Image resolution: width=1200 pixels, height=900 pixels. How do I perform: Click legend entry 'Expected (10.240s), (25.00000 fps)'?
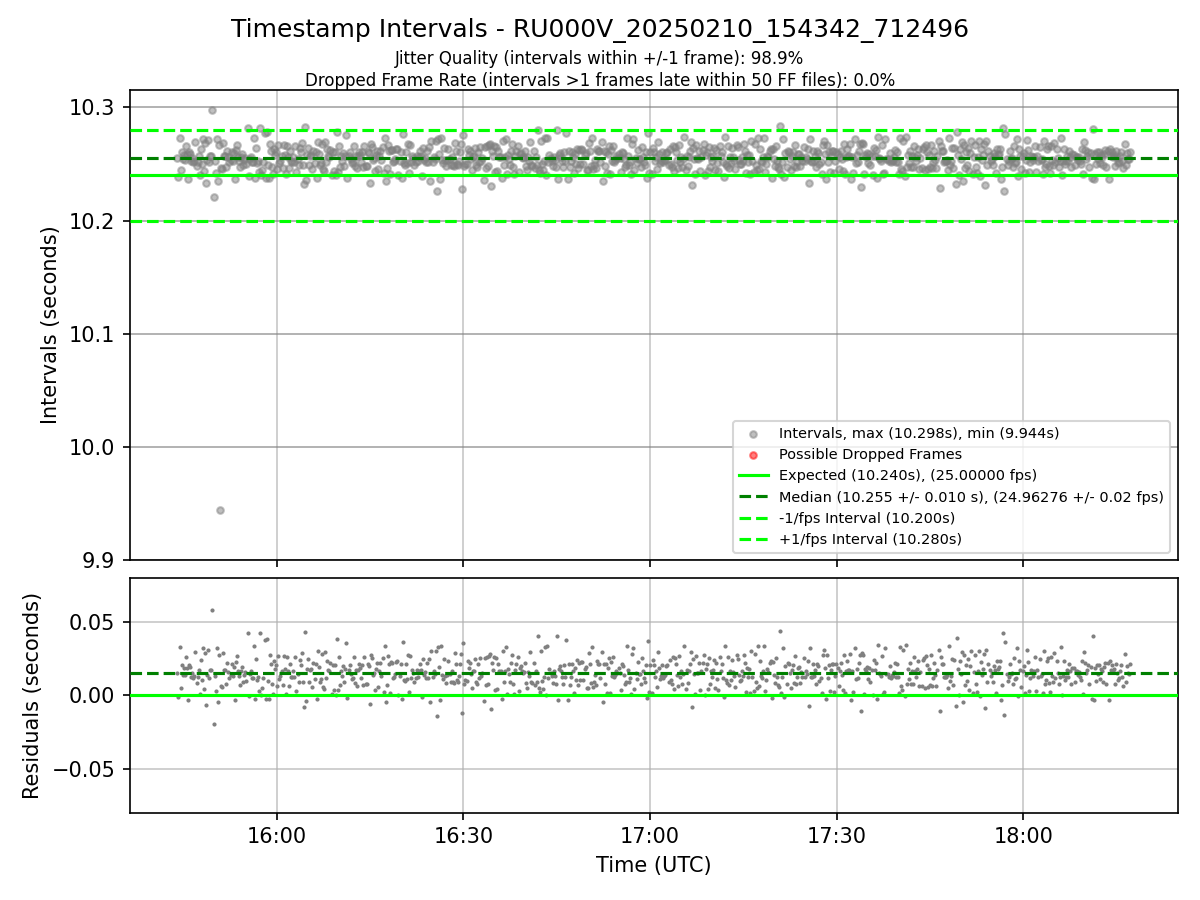pyautogui.click(x=908, y=475)
